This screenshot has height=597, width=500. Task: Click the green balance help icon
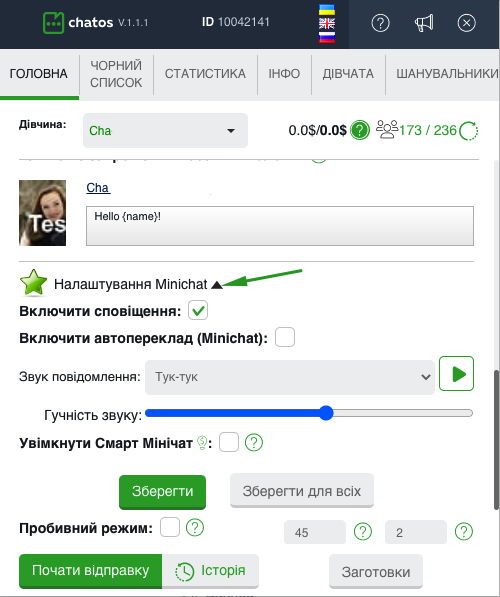tap(360, 130)
